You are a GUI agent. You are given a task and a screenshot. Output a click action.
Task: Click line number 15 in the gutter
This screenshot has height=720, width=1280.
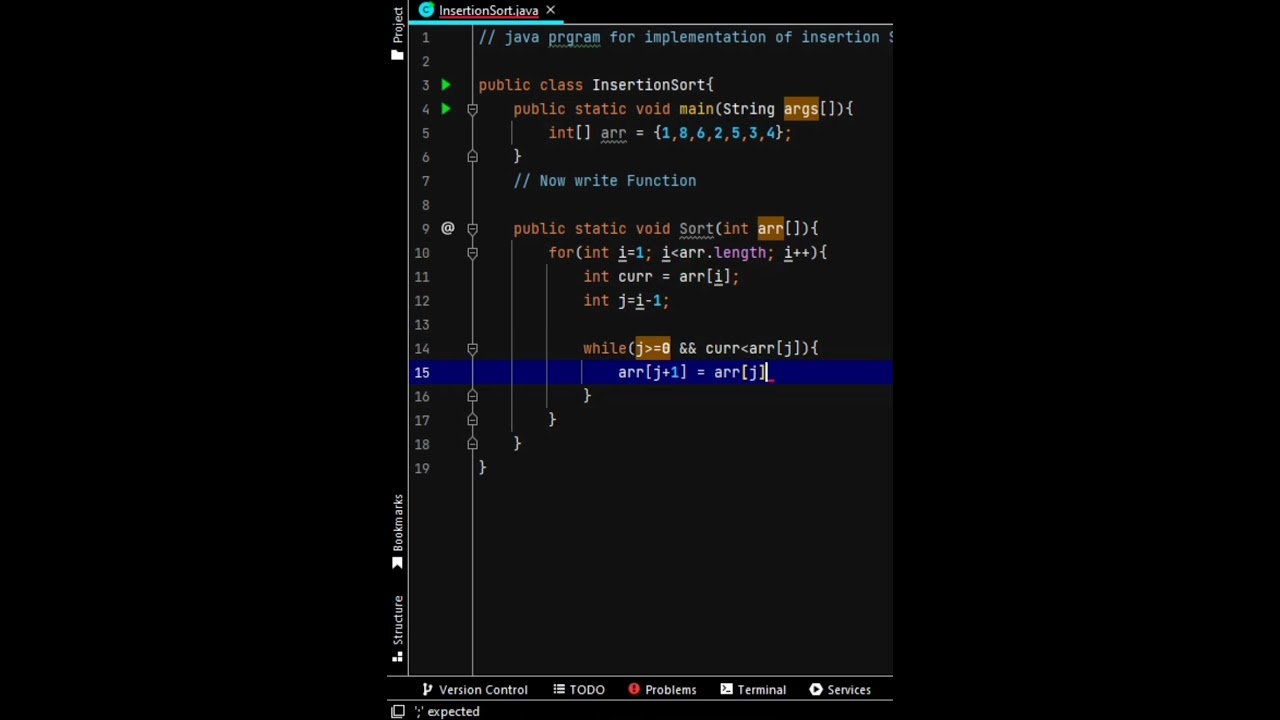(x=422, y=373)
